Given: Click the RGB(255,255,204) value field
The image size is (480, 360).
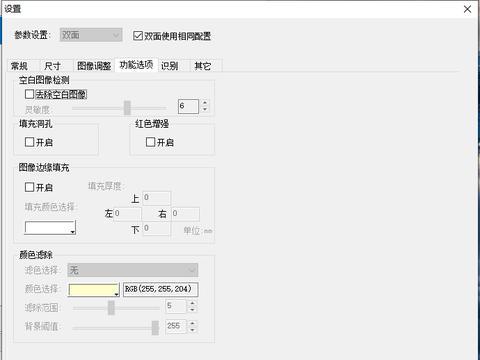Looking at the screenshot, I should point(161,289).
